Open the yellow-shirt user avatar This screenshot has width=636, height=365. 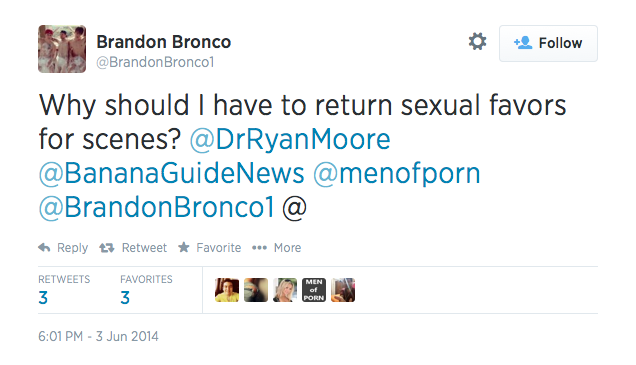pos(227,290)
